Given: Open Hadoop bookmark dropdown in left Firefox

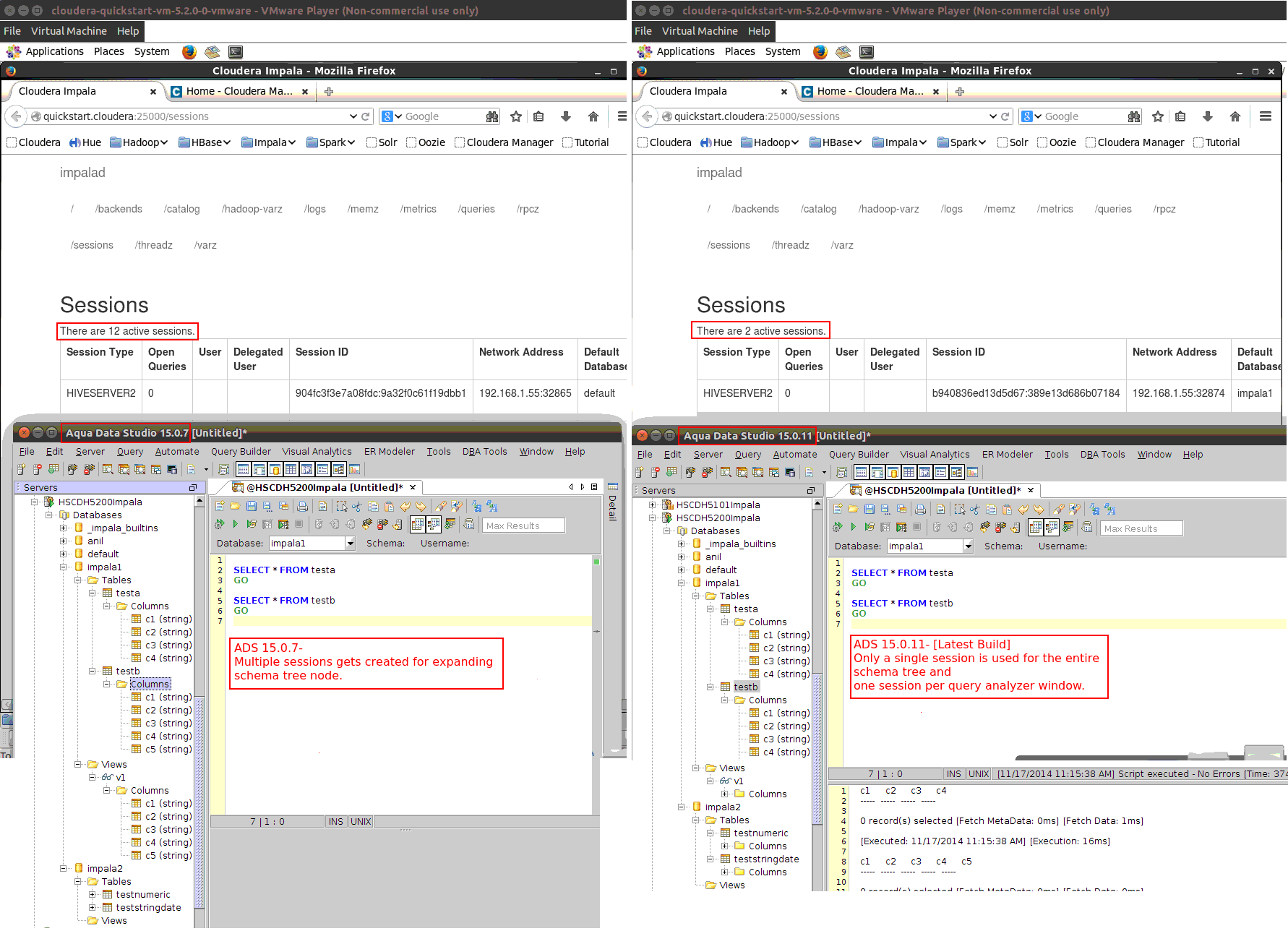Looking at the screenshot, I should tap(139, 142).
